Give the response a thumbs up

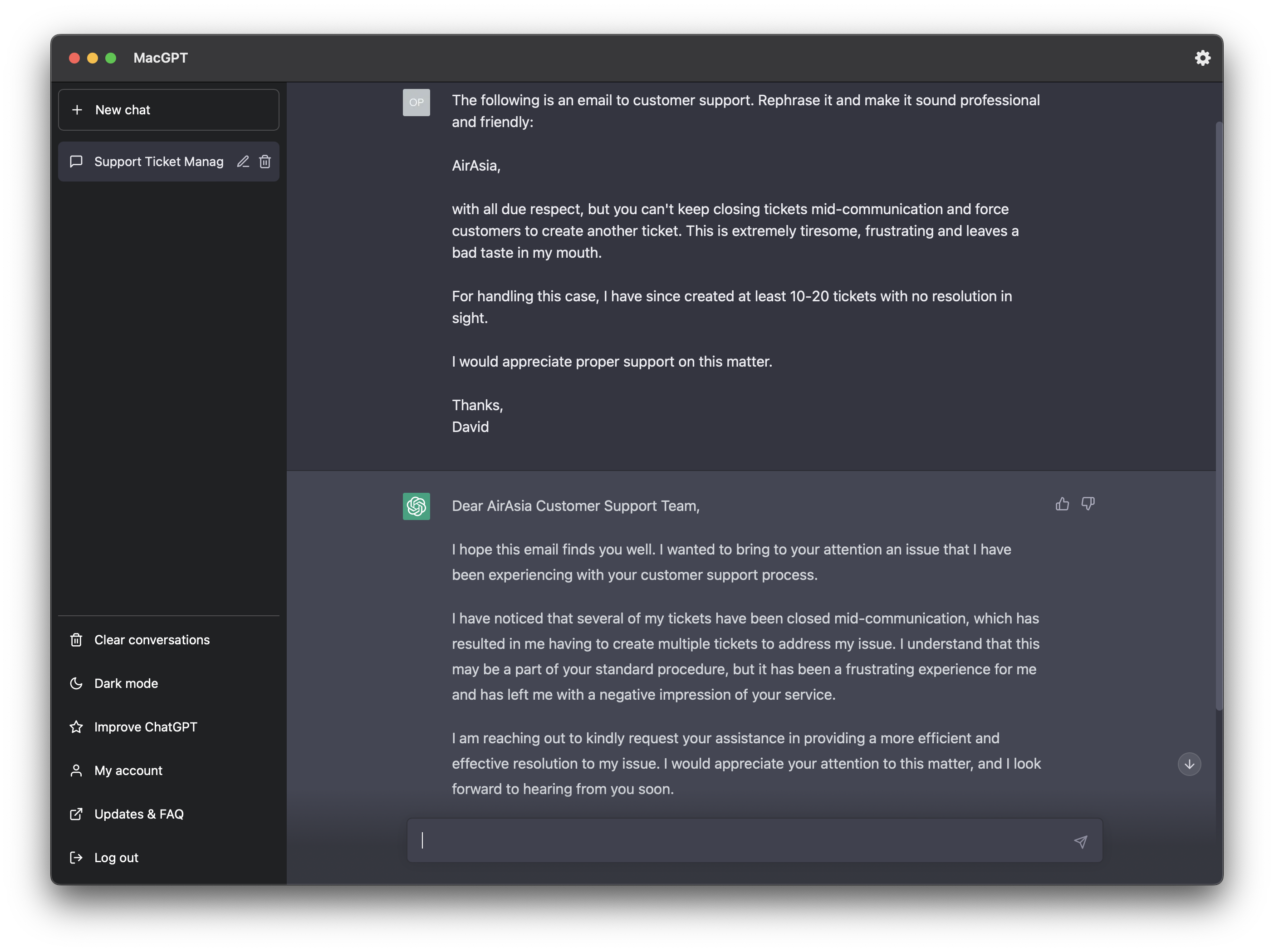tap(1062, 504)
